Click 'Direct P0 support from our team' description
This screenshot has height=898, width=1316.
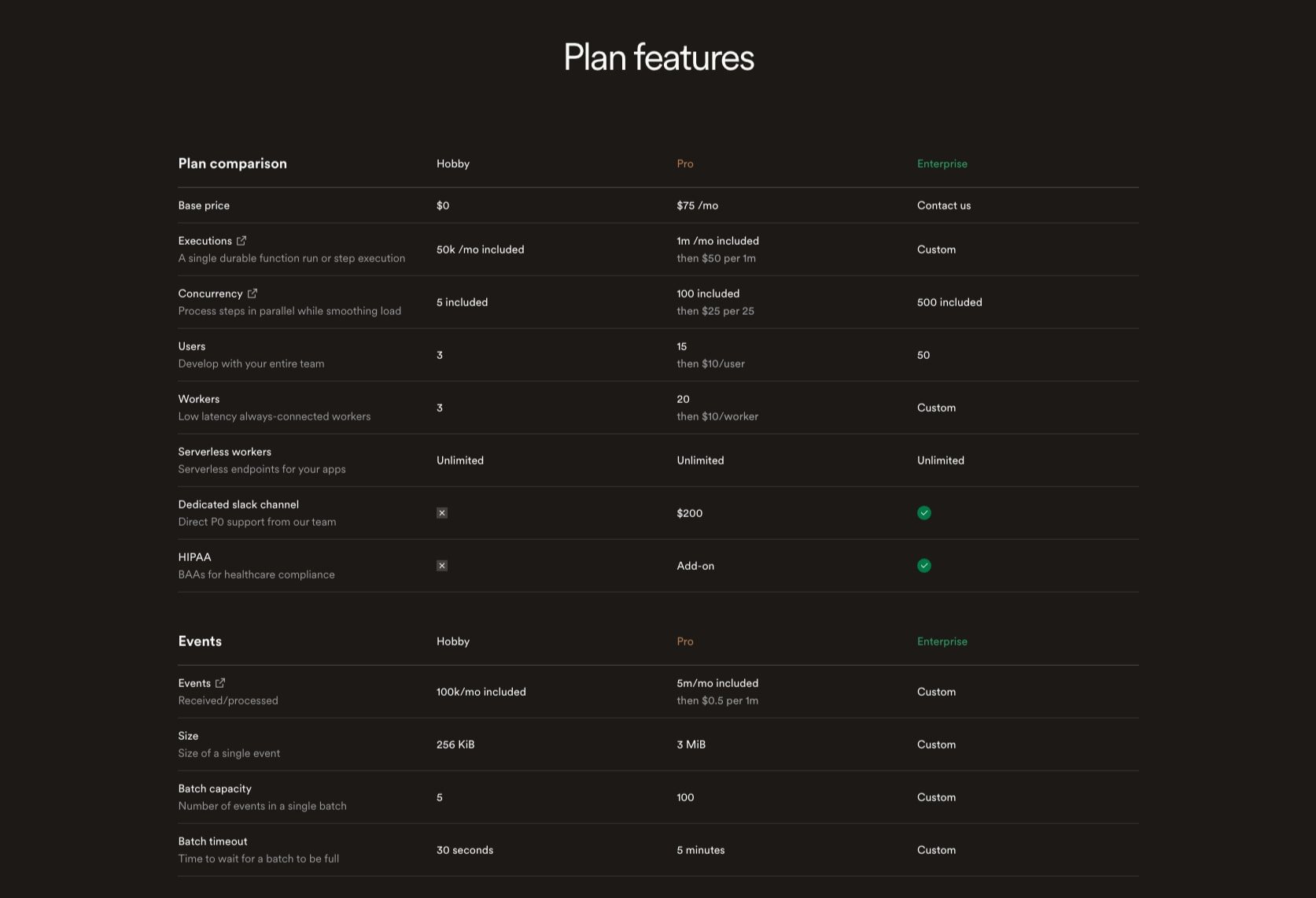click(257, 522)
